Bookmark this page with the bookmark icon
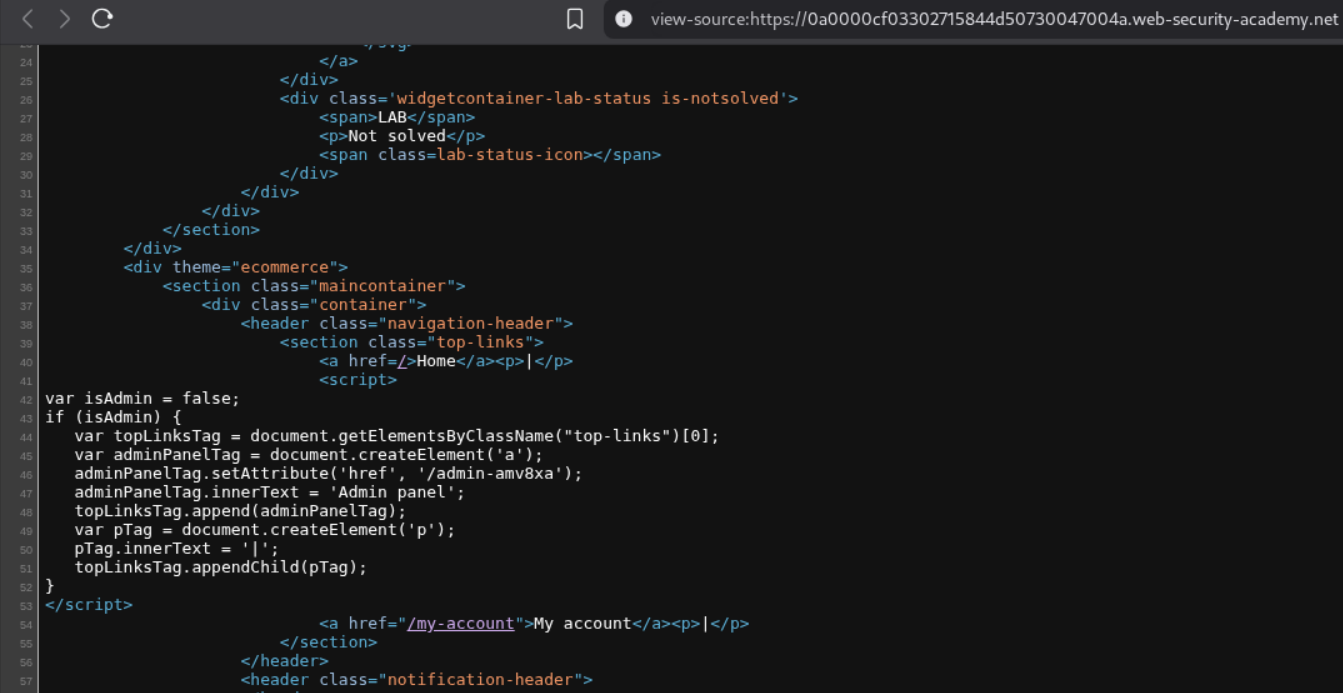 click(575, 19)
